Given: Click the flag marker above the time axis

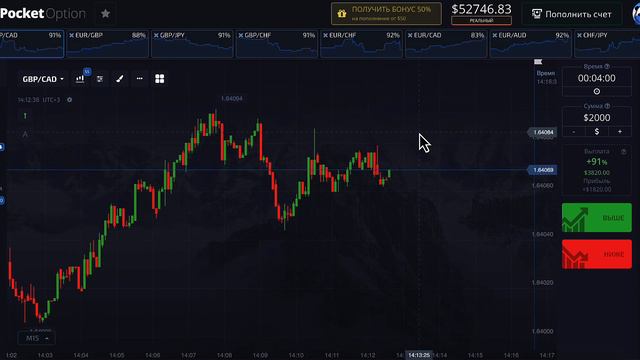Looking at the screenshot, I should point(538,62).
